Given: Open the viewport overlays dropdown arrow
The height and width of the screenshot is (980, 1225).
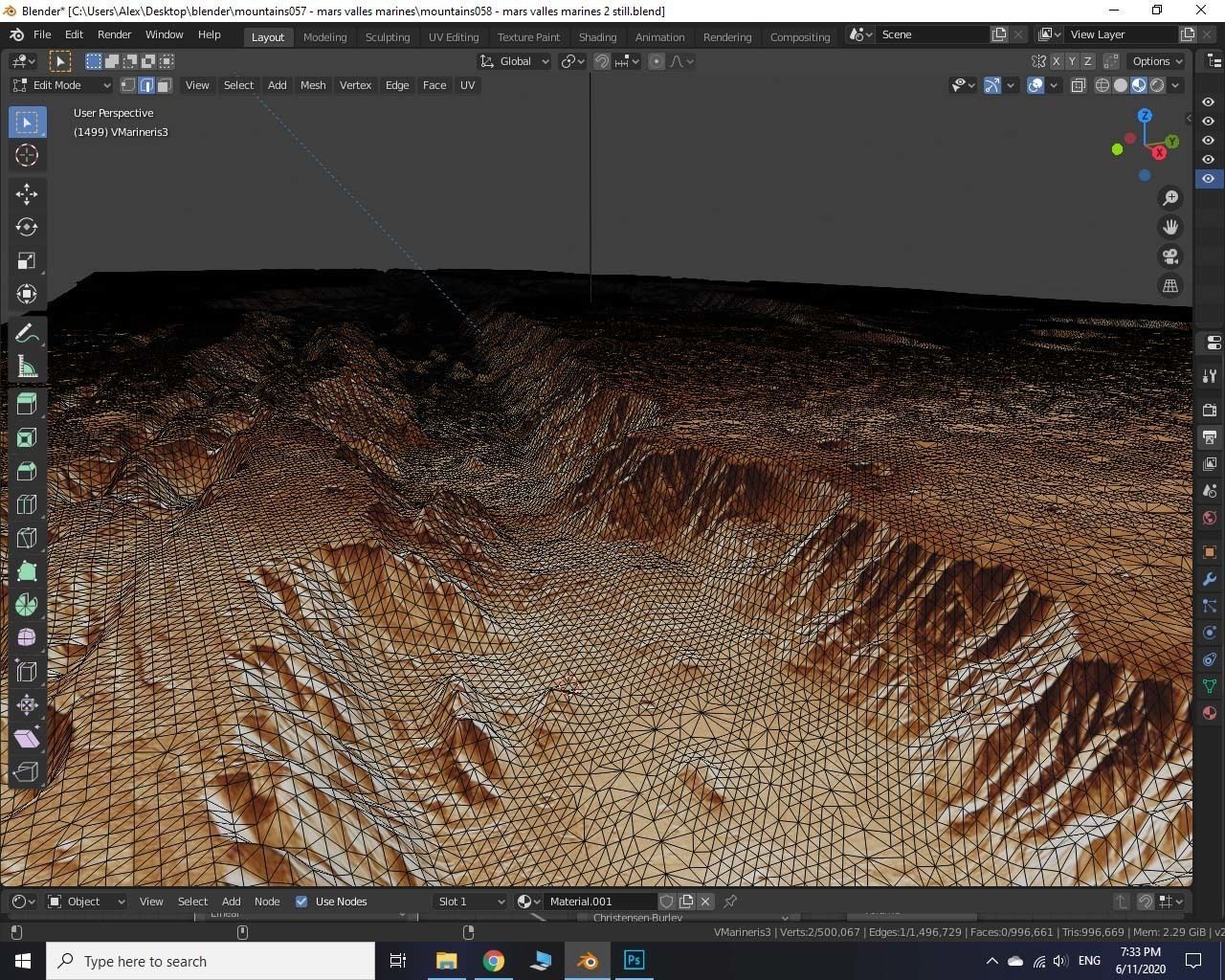Looking at the screenshot, I should (x=1054, y=85).
